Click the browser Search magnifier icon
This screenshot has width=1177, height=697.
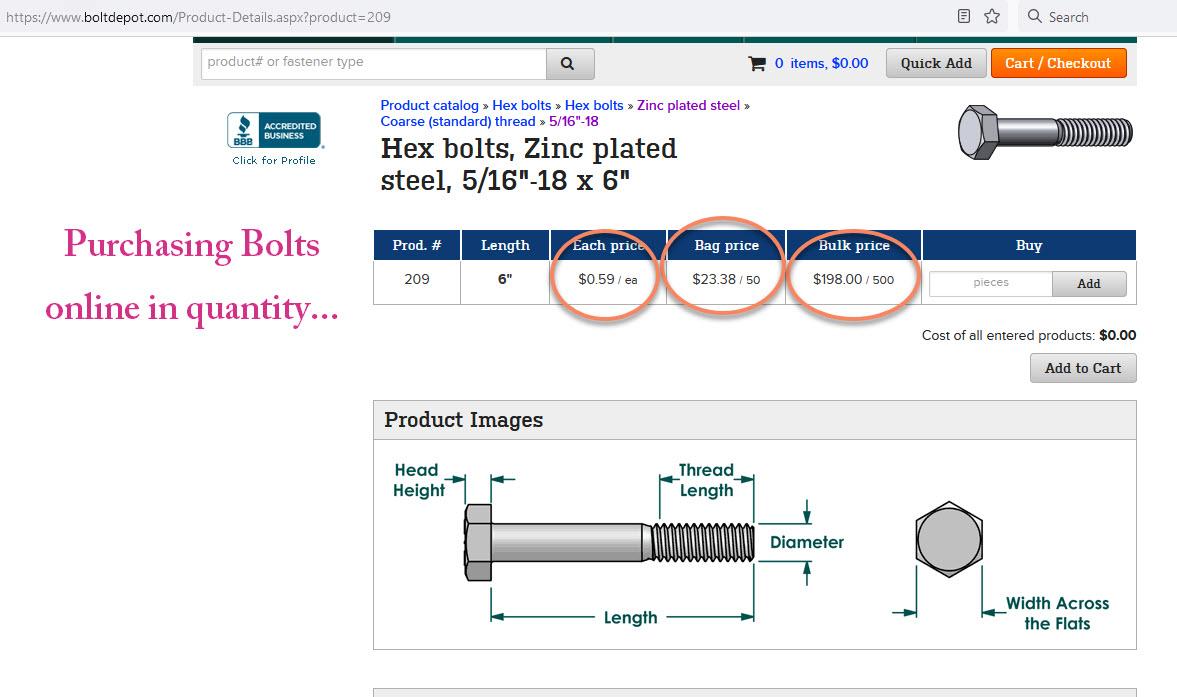tap(1034, 17)
